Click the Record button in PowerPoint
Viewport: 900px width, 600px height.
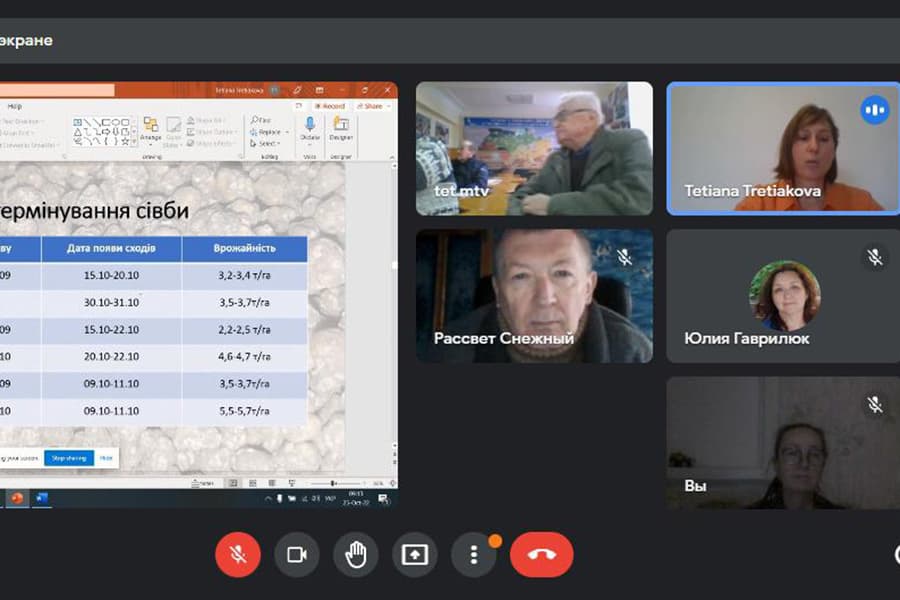[331, 106]
